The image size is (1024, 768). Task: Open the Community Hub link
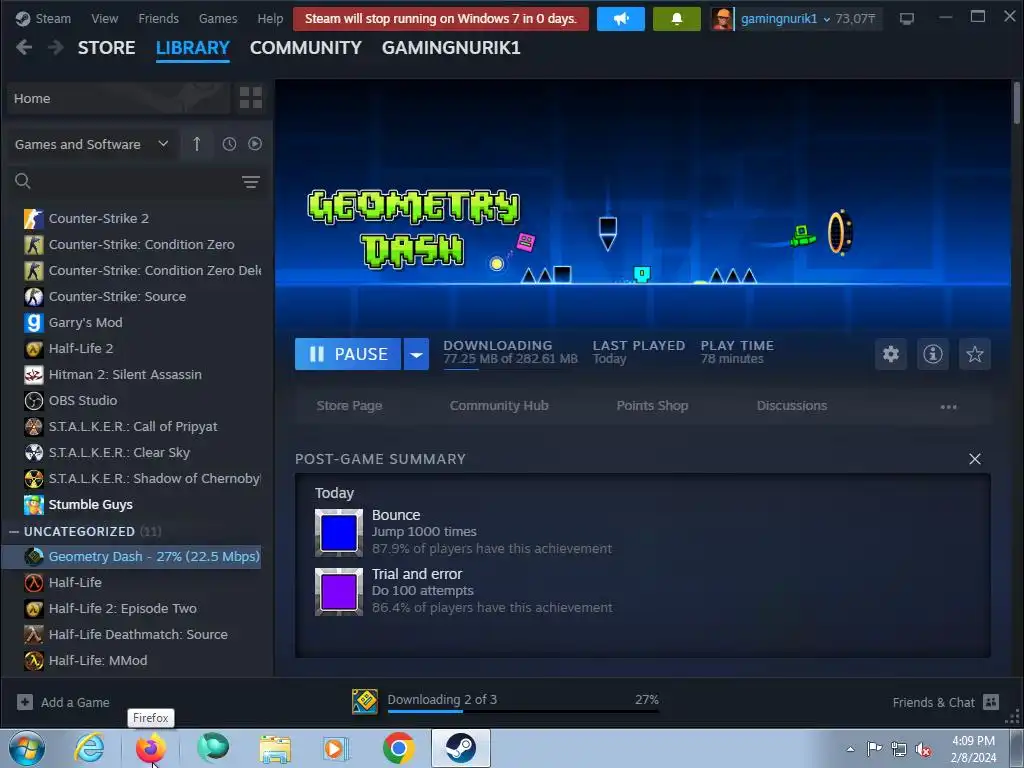click(x=499, y=406)
